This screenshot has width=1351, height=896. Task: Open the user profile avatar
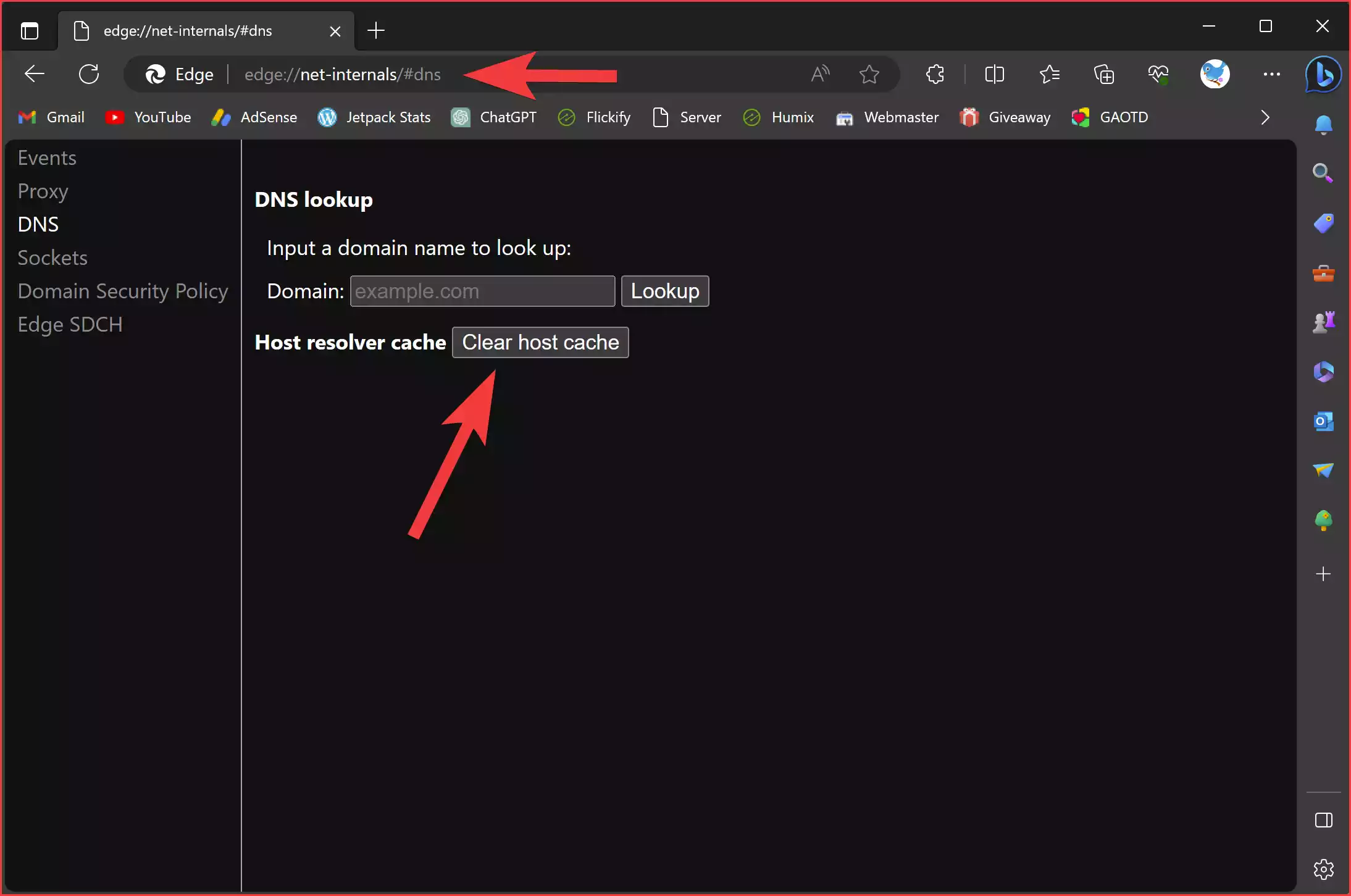pyautogui.click(x=1215, y=74)
